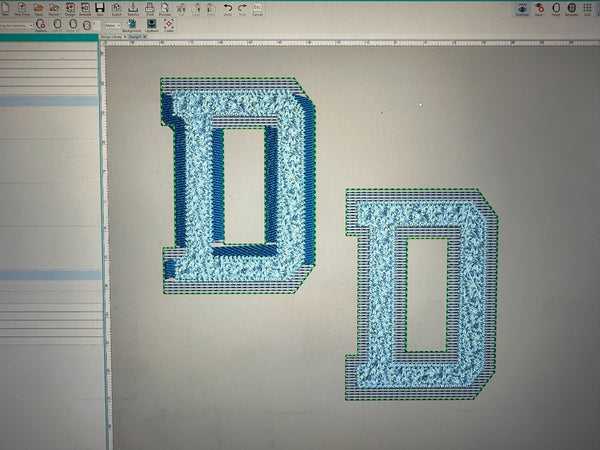Click the Background button
Image resolution: width=600 pixels, height=450 pixels.
point(132,26)
